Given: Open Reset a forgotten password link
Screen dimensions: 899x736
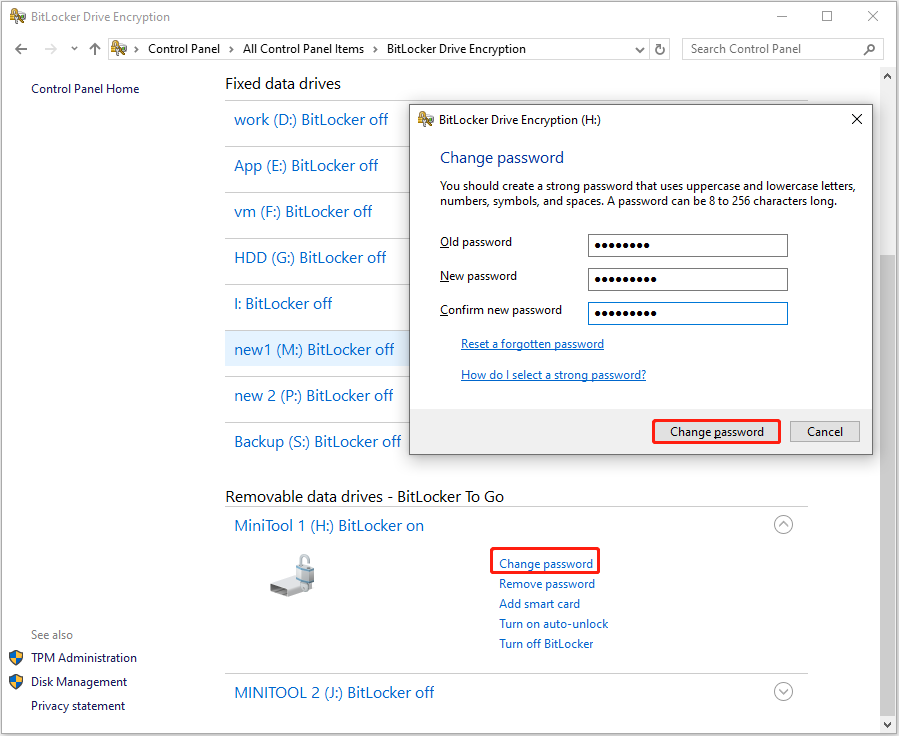Looking at the screenshot, I should [532, 343].
